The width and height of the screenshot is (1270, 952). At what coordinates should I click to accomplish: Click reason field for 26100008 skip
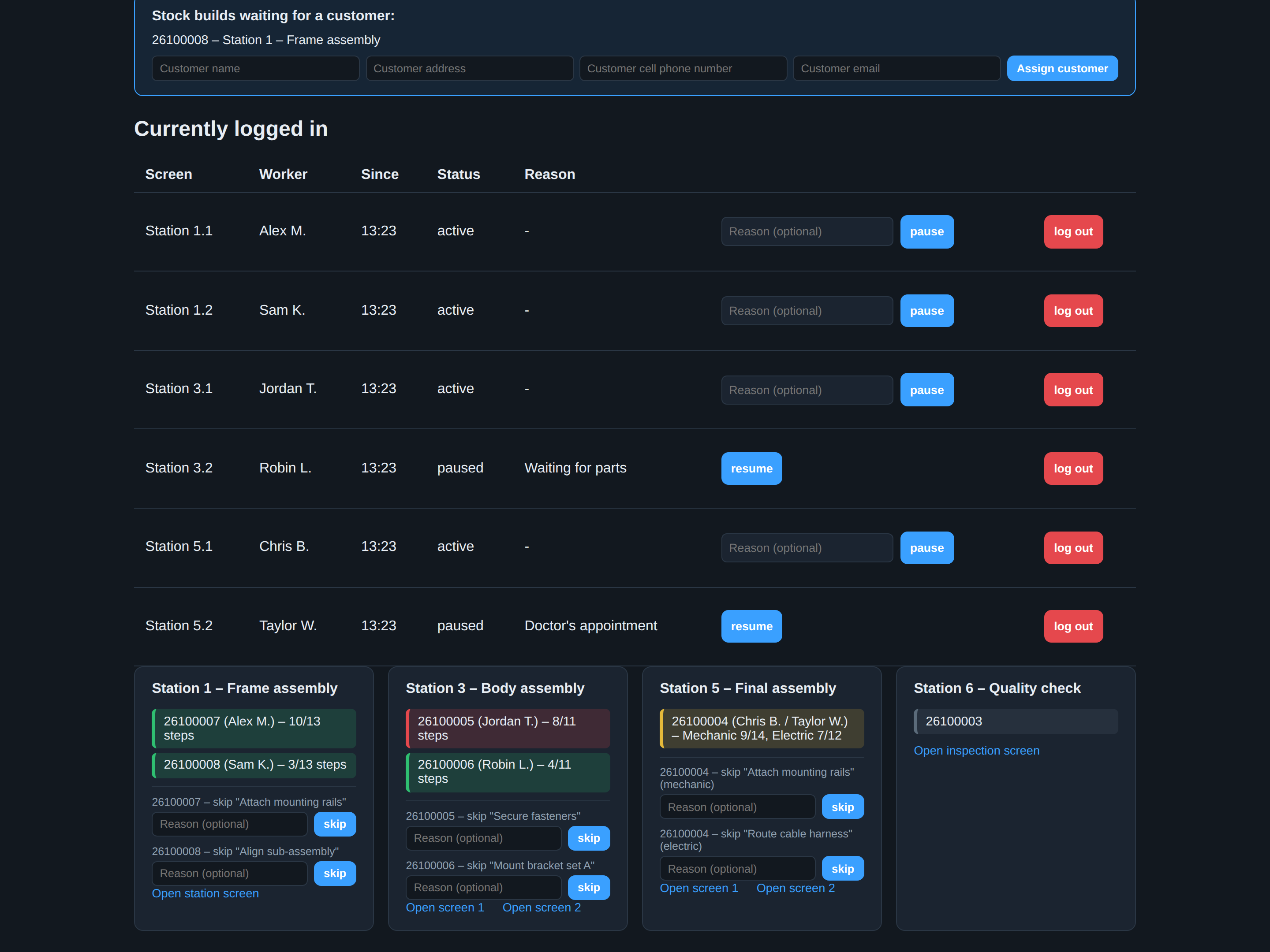[230, 874]
